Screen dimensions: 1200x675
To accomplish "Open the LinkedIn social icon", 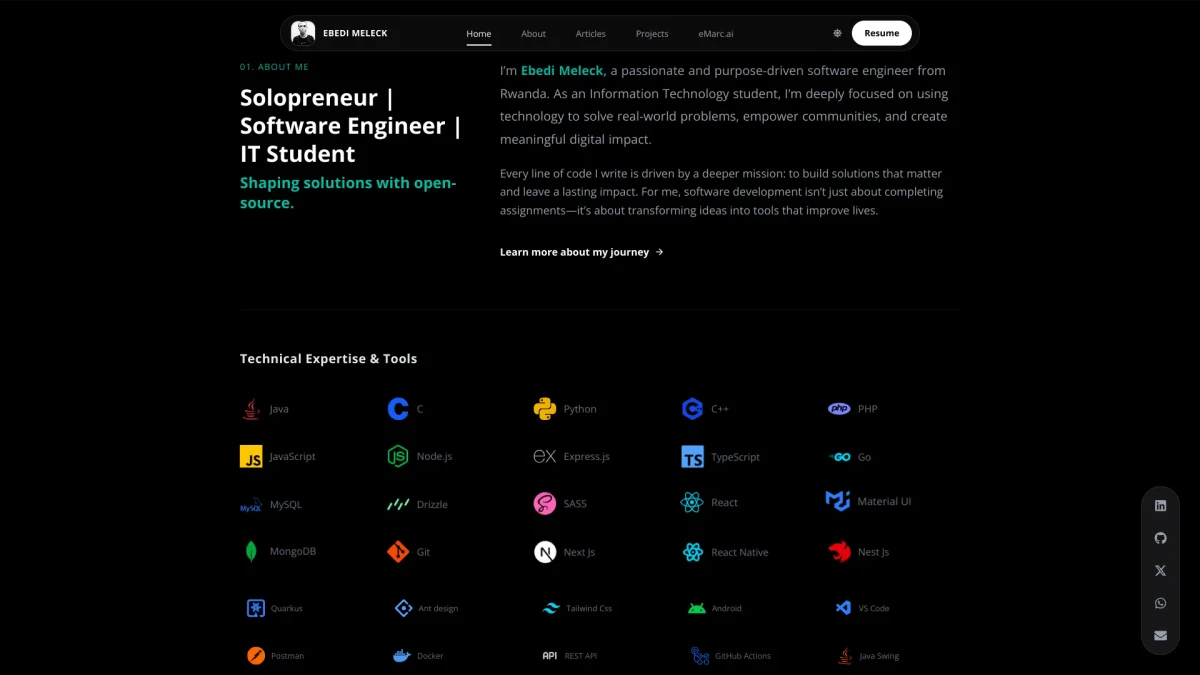I will [x=1160, y=506].
